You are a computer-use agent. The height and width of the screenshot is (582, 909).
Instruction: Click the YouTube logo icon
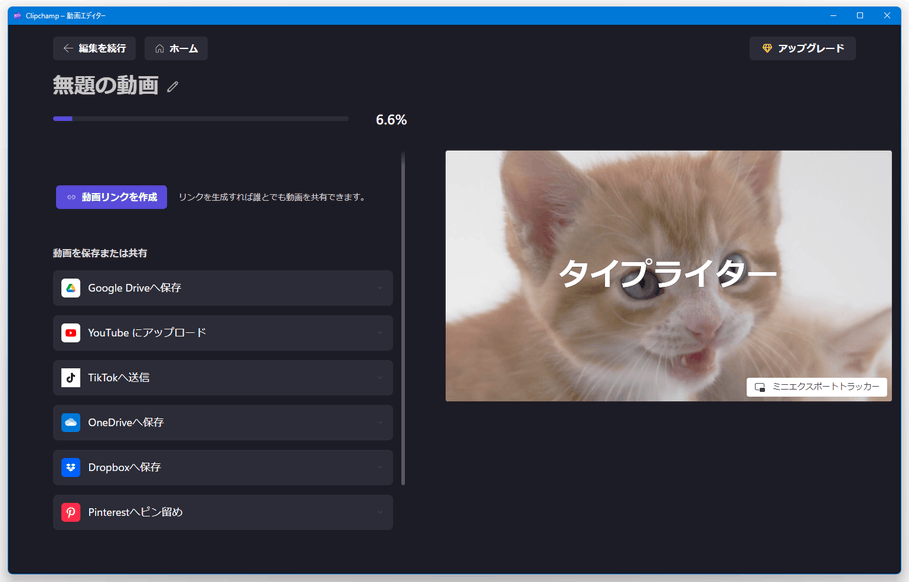pos(71,333)
